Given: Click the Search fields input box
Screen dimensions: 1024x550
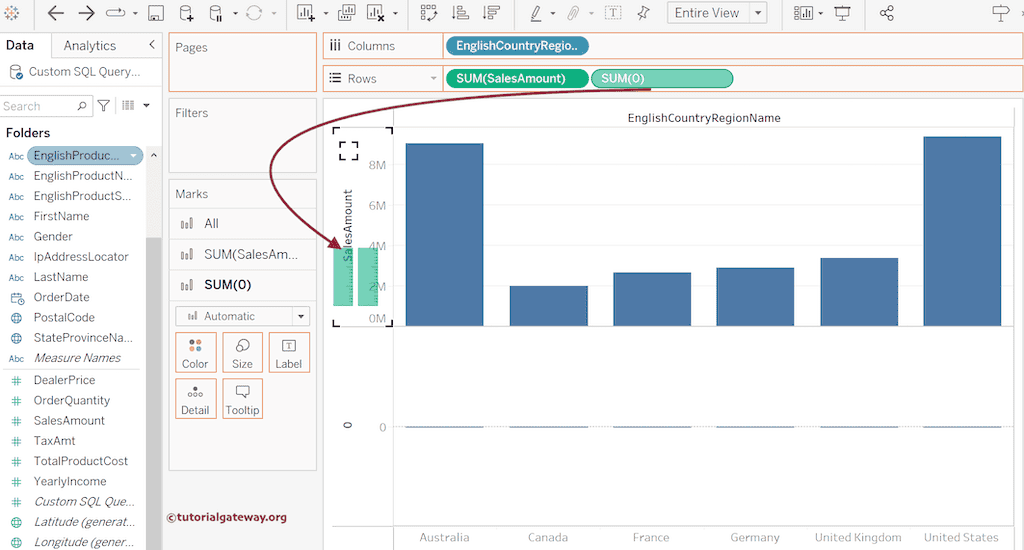Looking at the screenshot, I should click(x=38, y=106).
